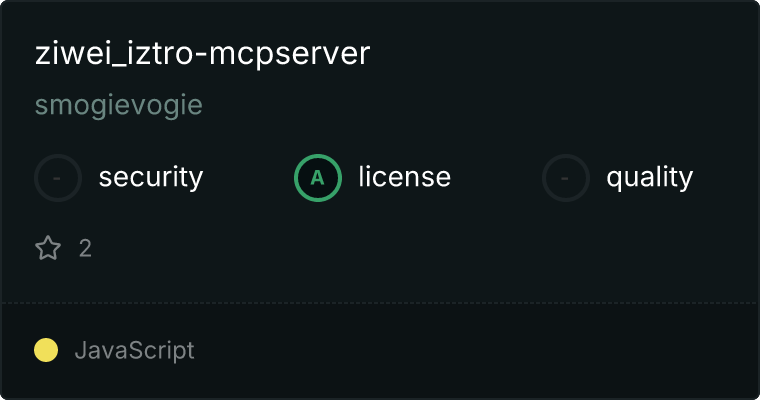This screenshot has width=760, height=400.
Task: Click the letter A inside the license ring
Action: tap(317, 178)
